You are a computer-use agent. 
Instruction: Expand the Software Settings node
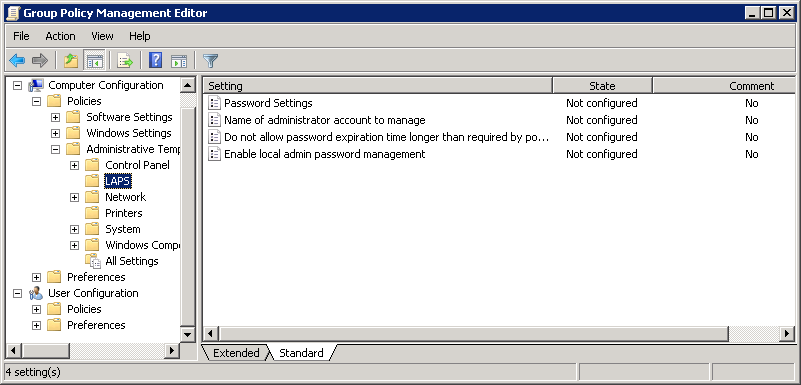pos(55,117)
